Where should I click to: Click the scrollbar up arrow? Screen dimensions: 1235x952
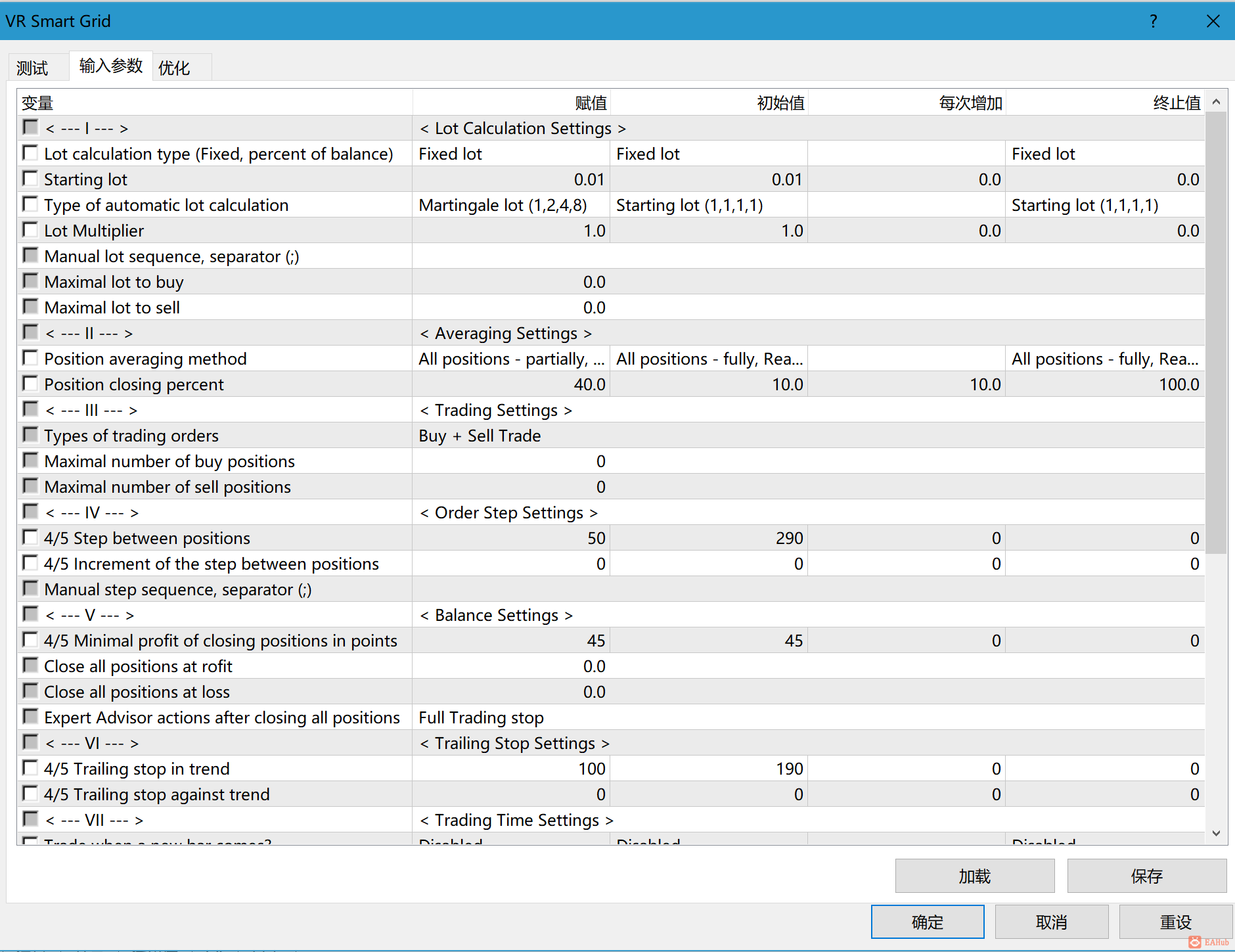click(x=1216, y=102)
